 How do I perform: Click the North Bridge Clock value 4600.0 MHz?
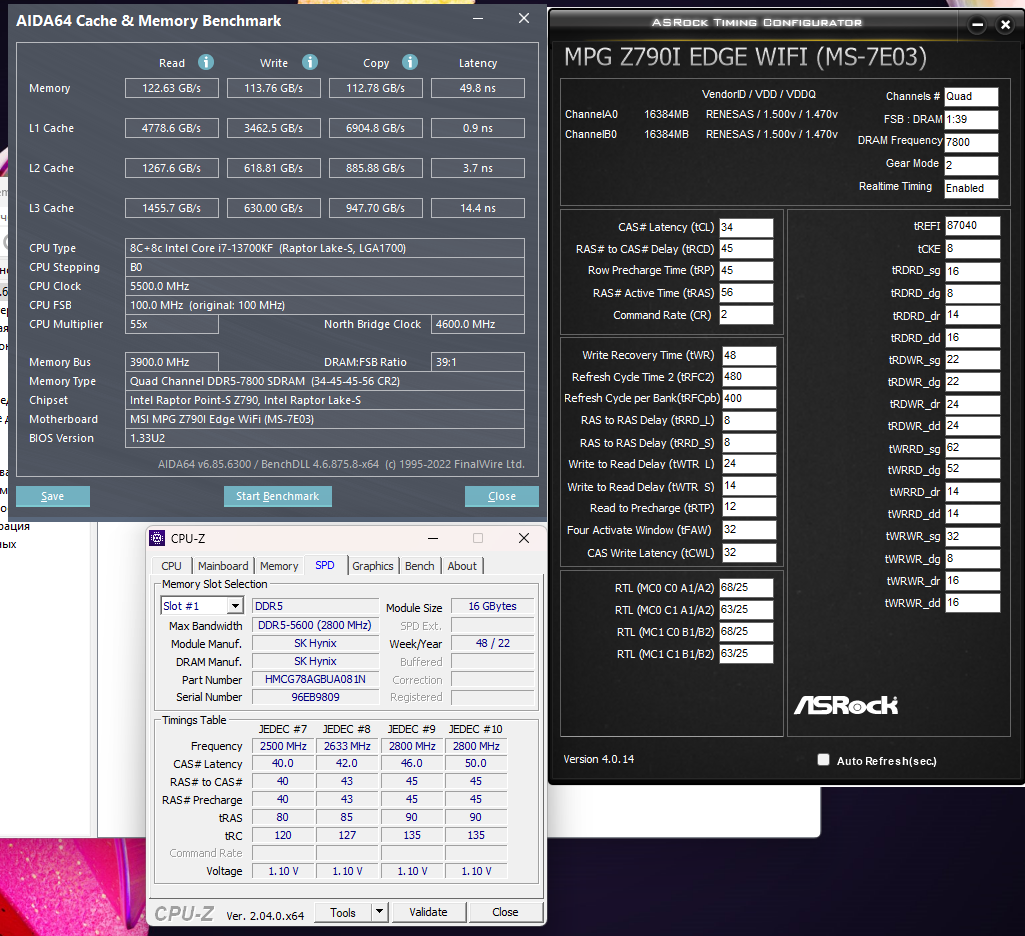478,324
